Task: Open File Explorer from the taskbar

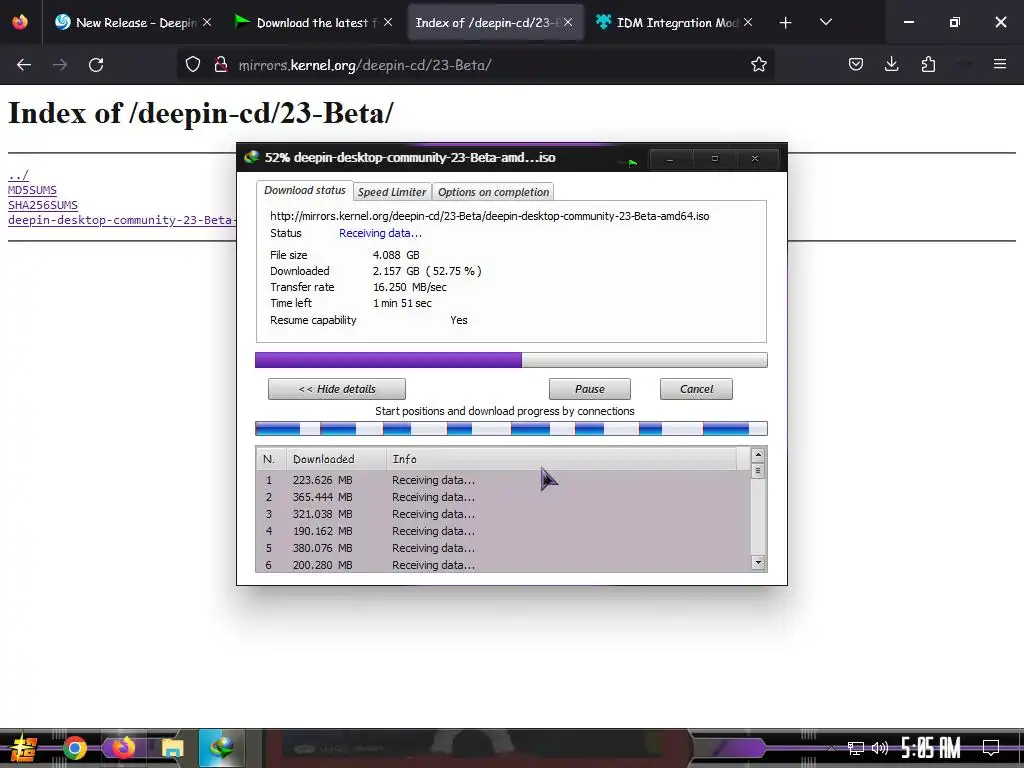Action: click(x=172, y=748)
